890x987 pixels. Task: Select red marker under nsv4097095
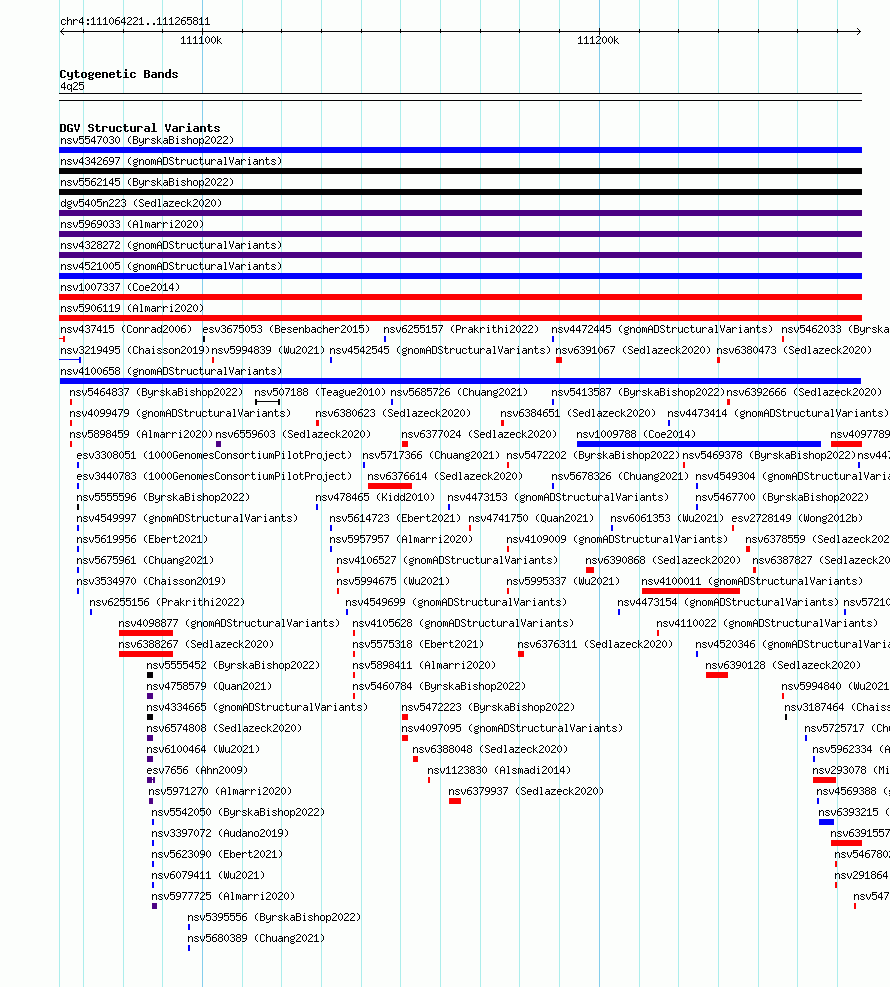pos(405,738)
